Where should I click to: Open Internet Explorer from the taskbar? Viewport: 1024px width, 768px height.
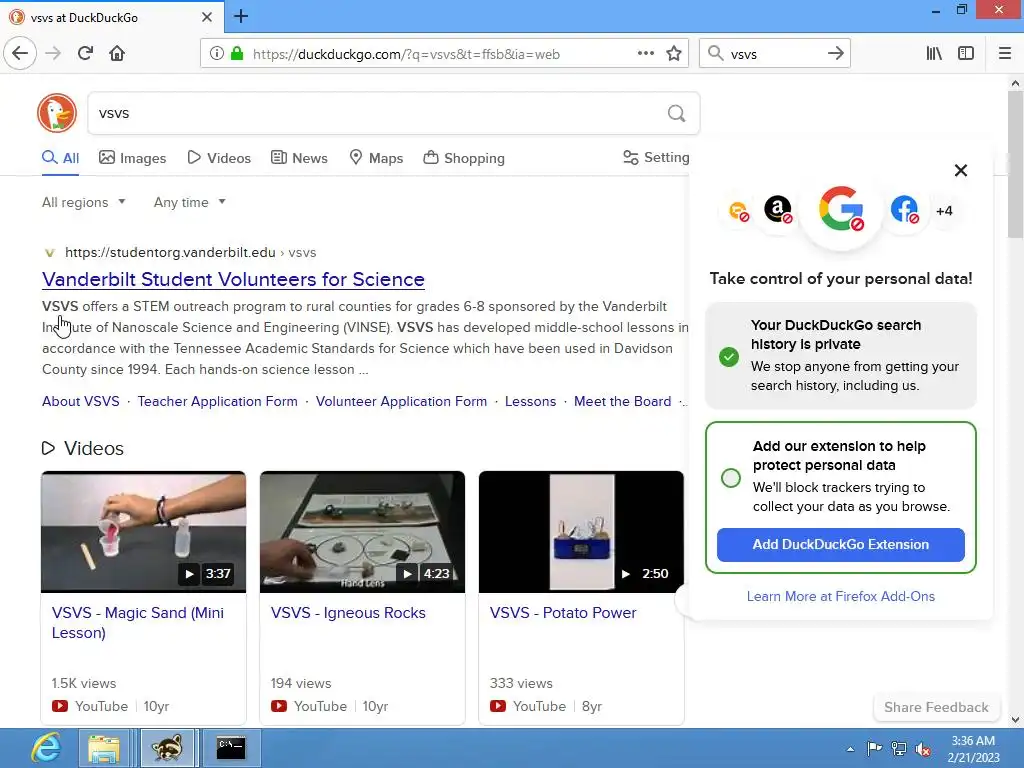[46, 748]
